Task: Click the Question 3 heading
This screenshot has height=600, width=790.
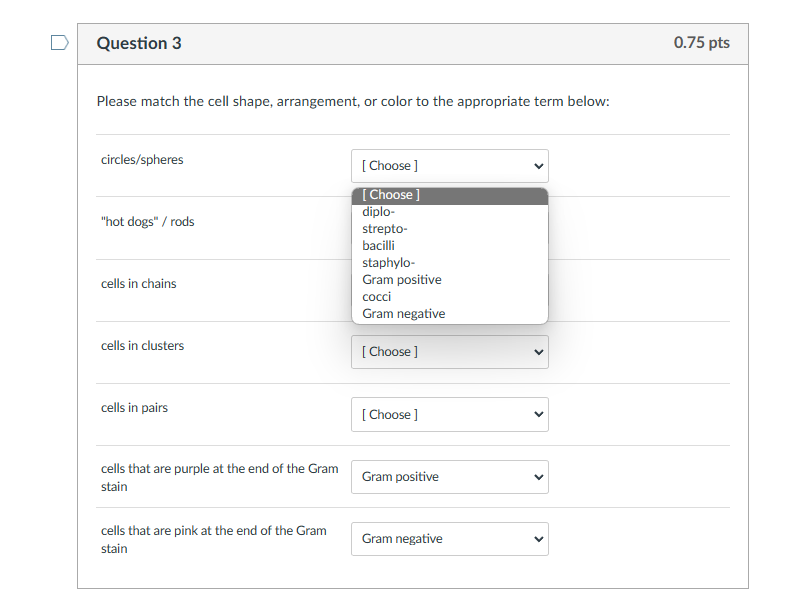Action: click(x=139, y=43)
